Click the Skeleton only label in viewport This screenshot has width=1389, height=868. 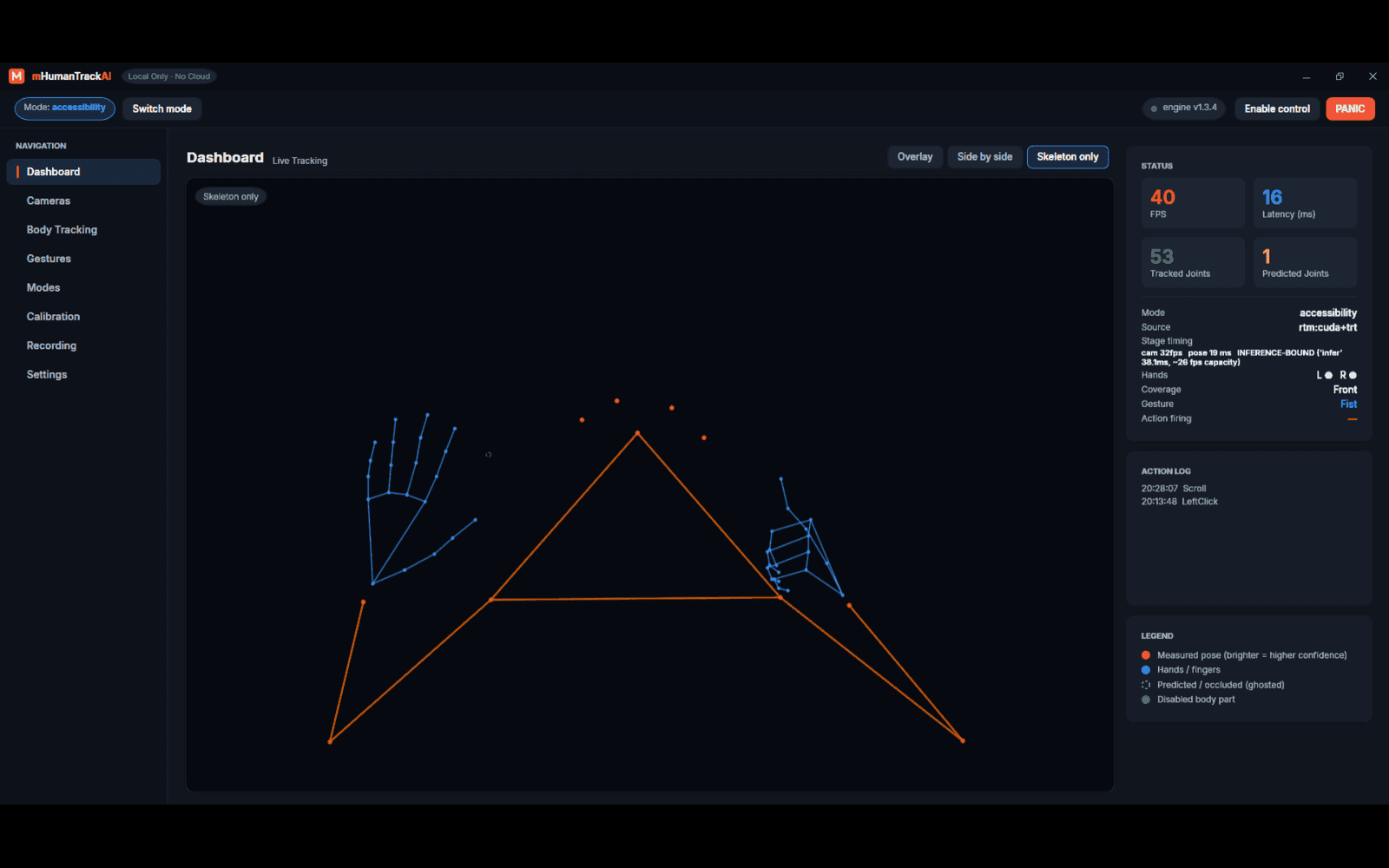tap(231, 197)
